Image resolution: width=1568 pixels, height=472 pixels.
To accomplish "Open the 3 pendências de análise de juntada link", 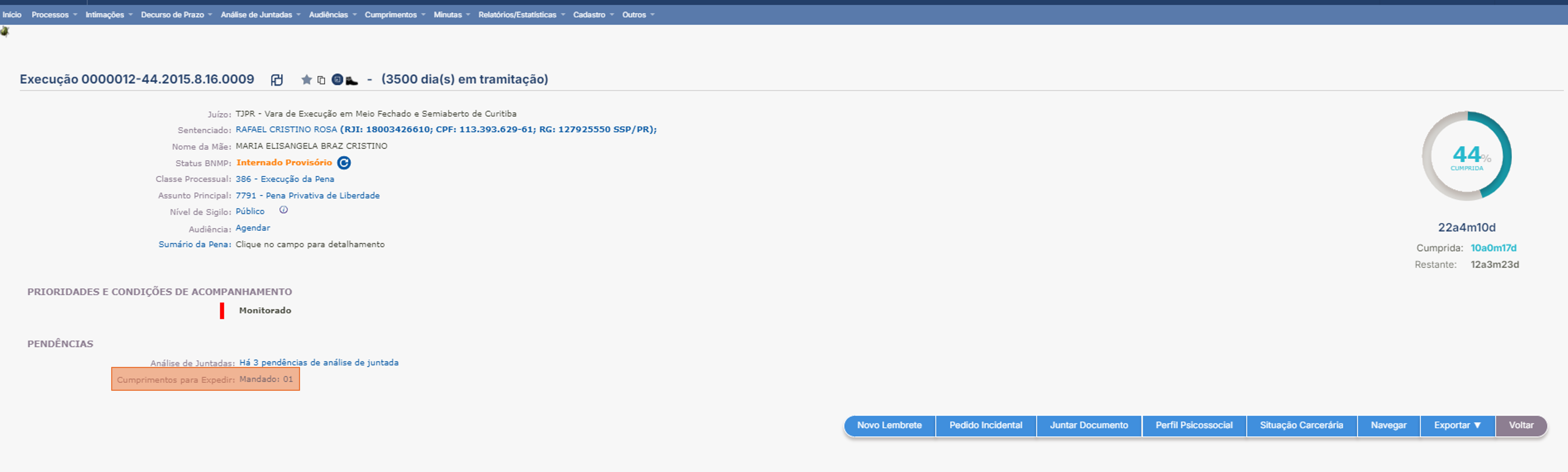I will click(x=319, y=363).
